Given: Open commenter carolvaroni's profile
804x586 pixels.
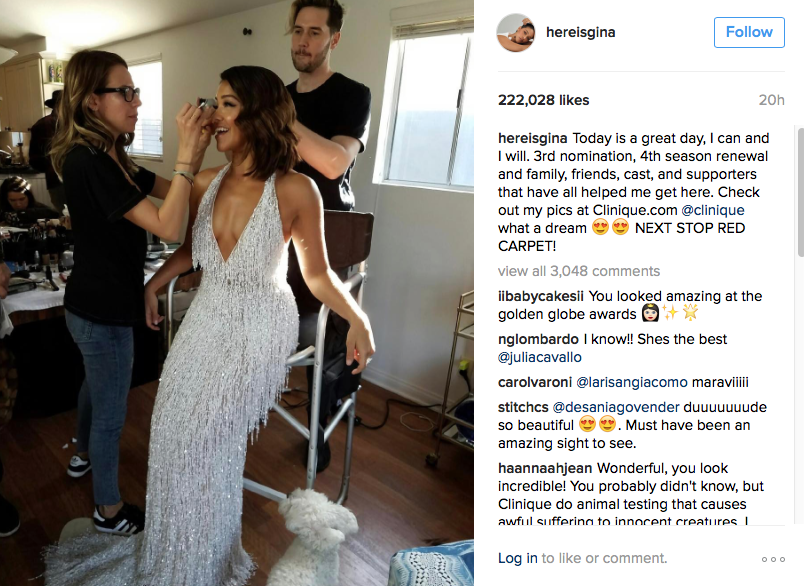Looking at the screenshot, I should tap(535, 382).
